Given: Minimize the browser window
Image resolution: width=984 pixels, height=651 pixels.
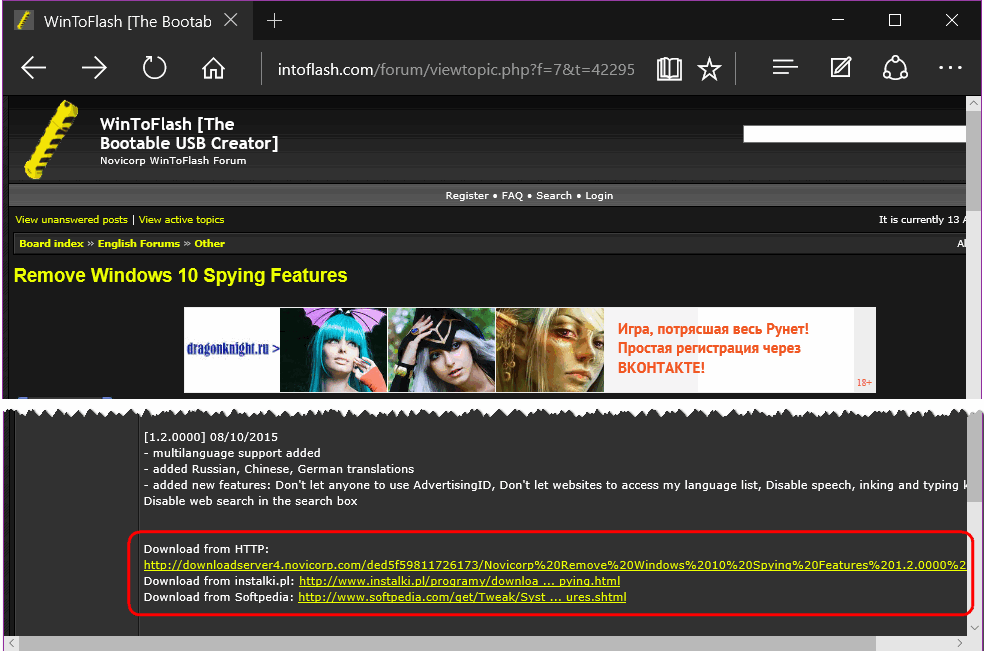Looking at the screenshot, I should [838, 20].
